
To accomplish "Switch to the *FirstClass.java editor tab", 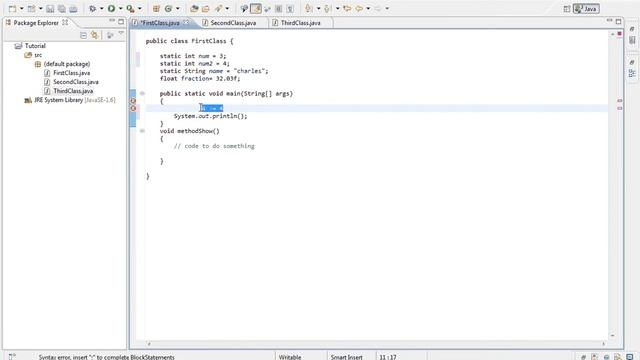I will [160, 23].
